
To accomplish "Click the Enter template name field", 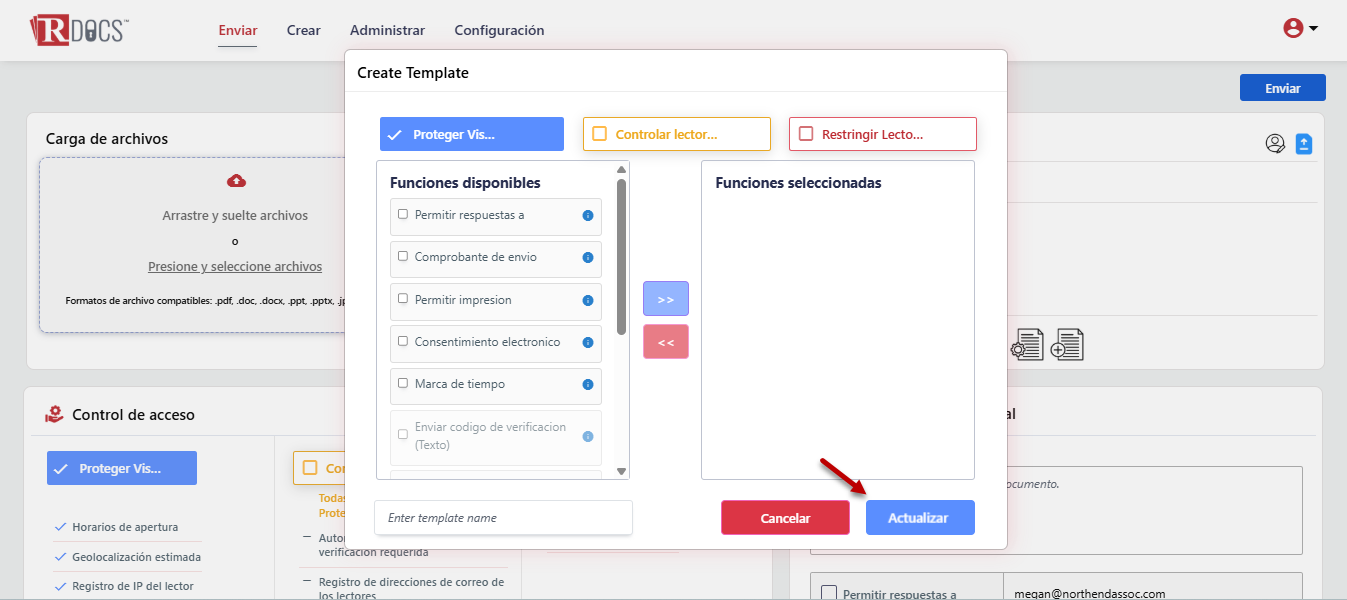I will click(x=503, y=518).
